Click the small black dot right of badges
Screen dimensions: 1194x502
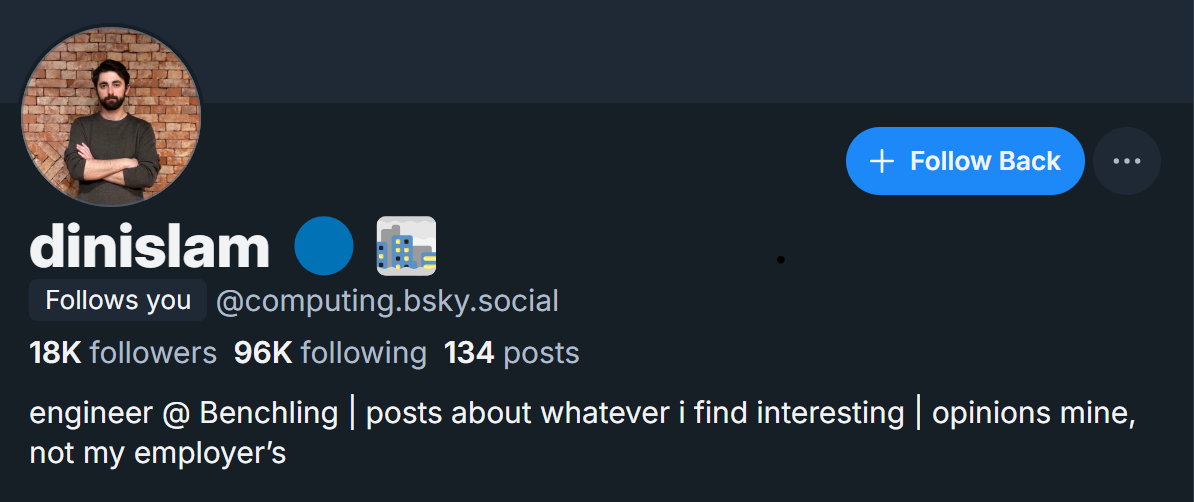tap(780, 260)
